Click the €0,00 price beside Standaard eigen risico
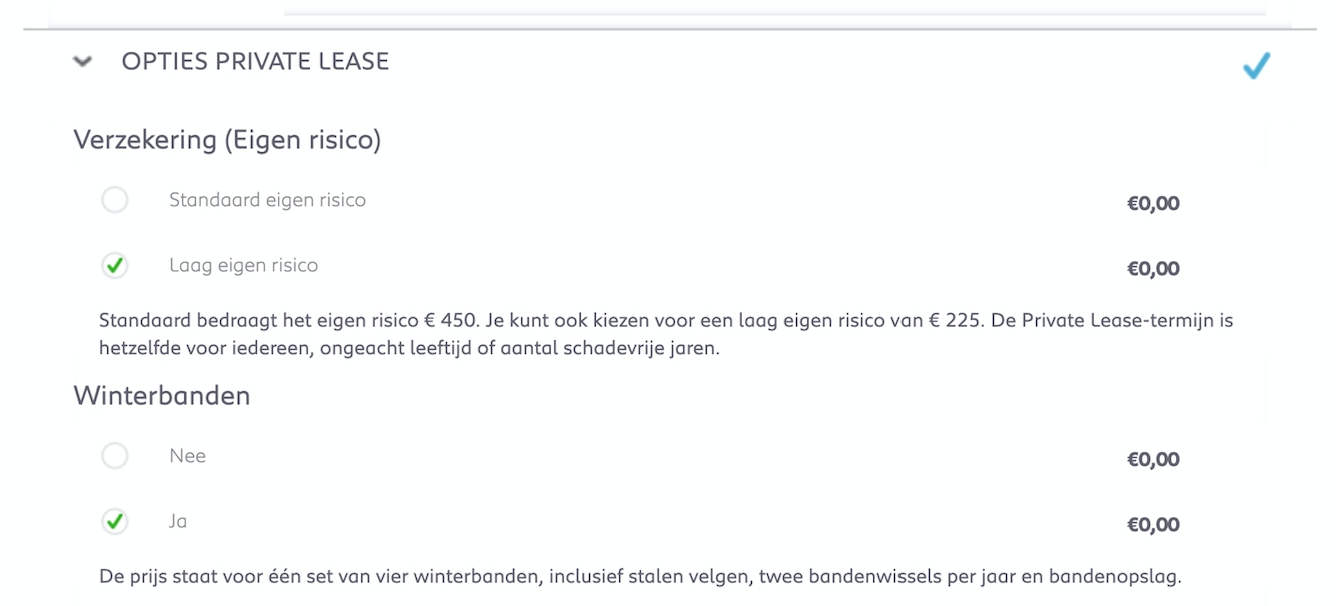 1153,204
